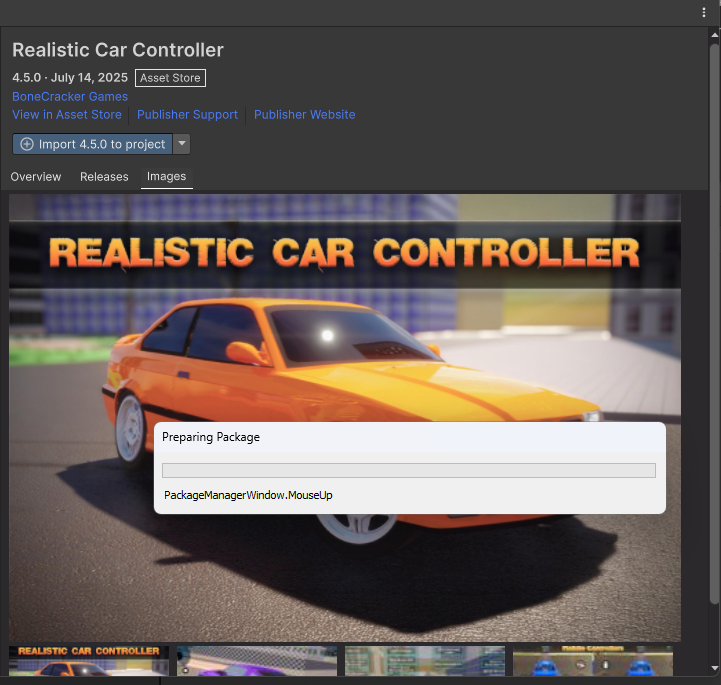The image size is (721, 685).
Task: Select the second thumbnail with purple car
Action: (257, 661)
